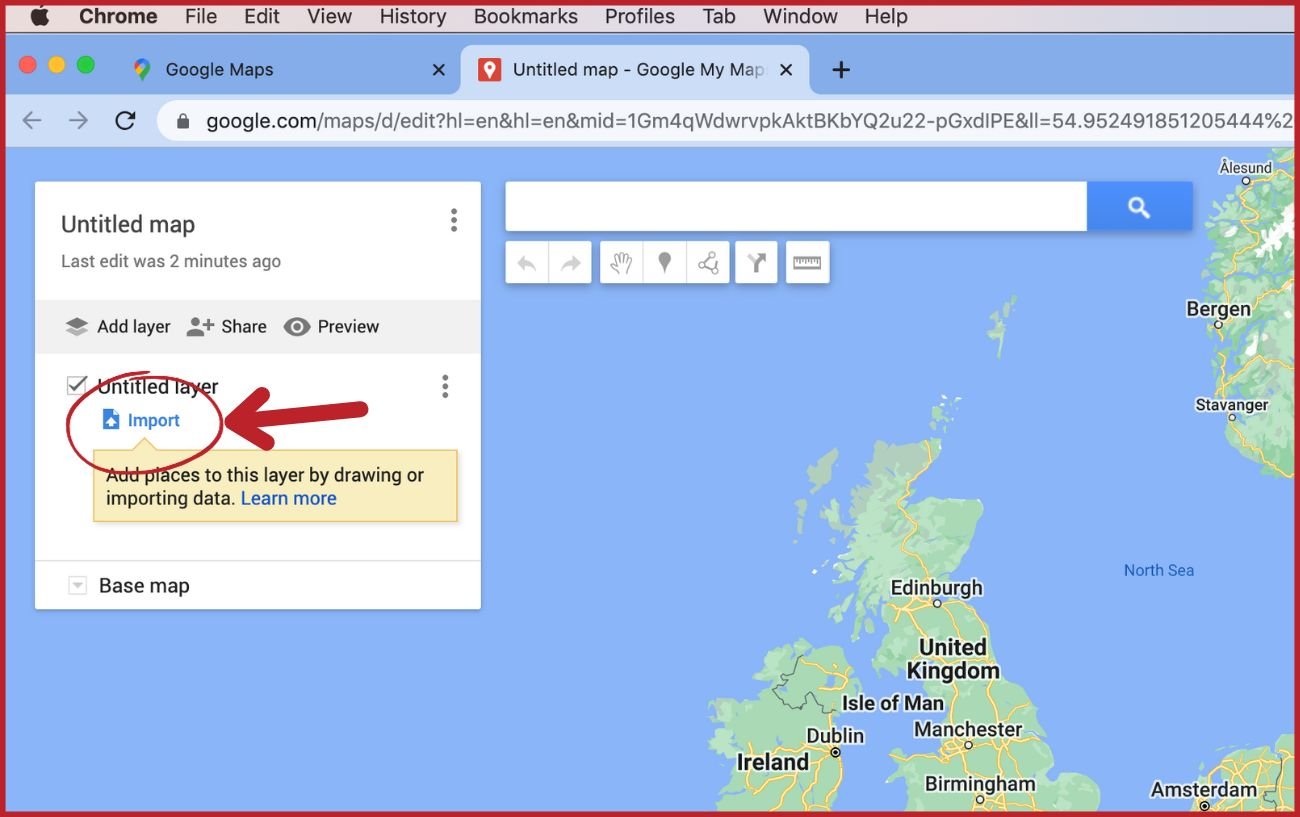
Task: Open the Edit menu
Action: click(x=262, y=16)
